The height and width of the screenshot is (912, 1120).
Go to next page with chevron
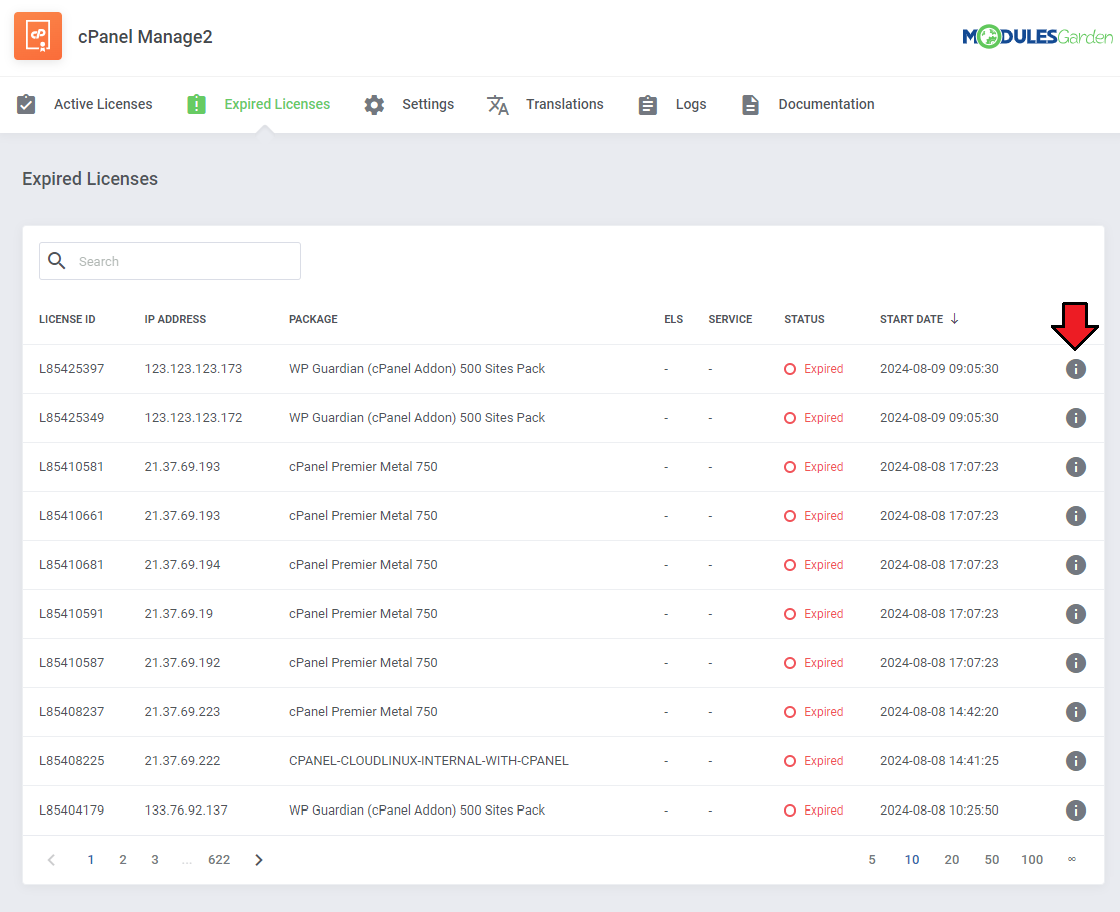(x=259, y=860)
